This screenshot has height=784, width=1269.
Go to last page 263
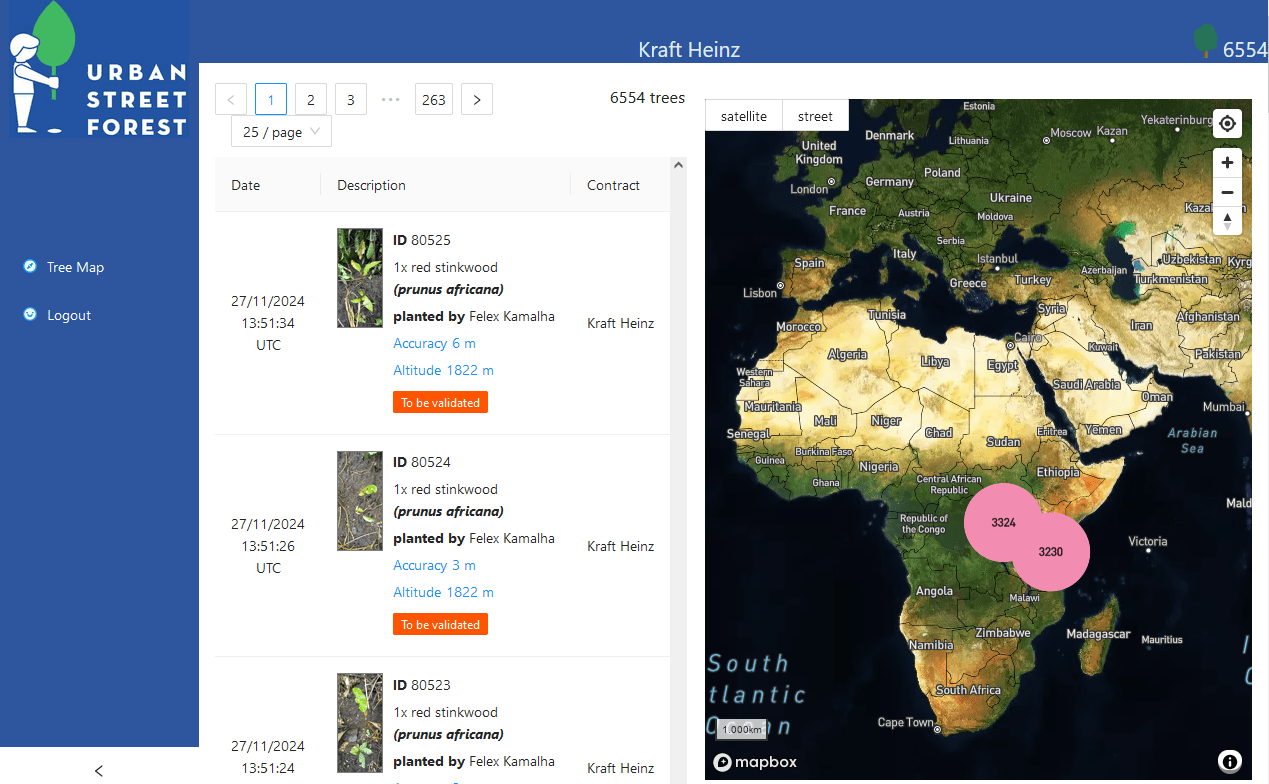coord(434,99)
